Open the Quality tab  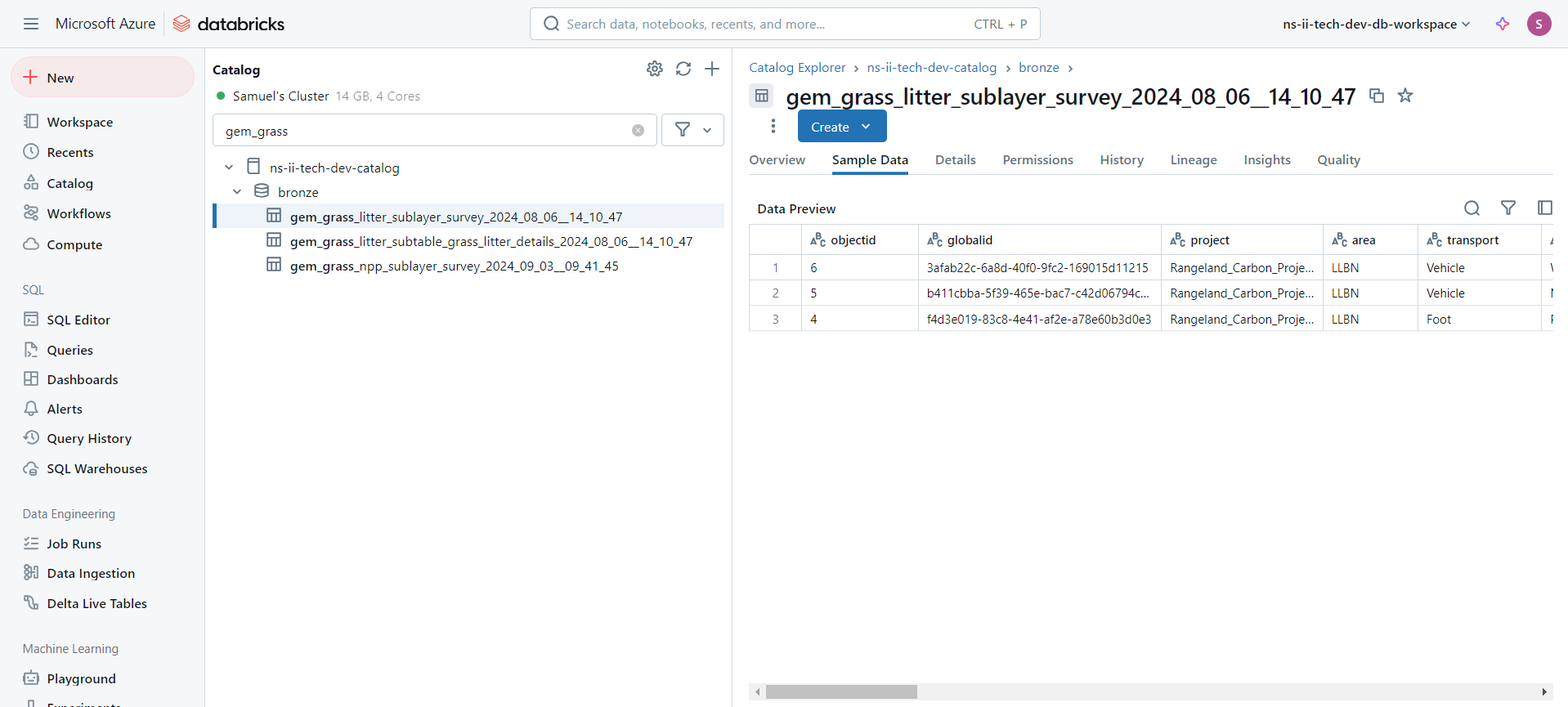1338,160
